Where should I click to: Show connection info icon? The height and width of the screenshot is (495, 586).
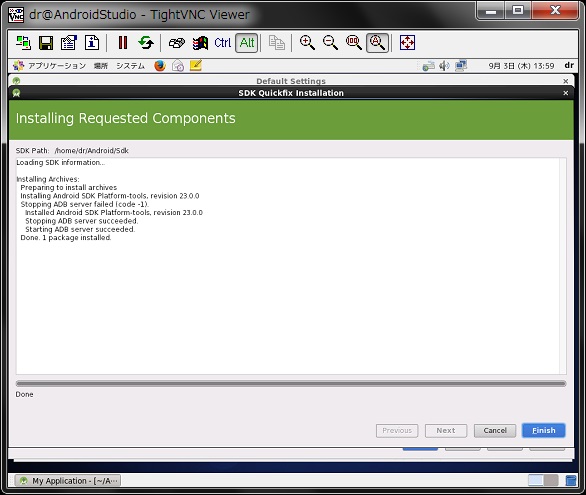[92, 43]
